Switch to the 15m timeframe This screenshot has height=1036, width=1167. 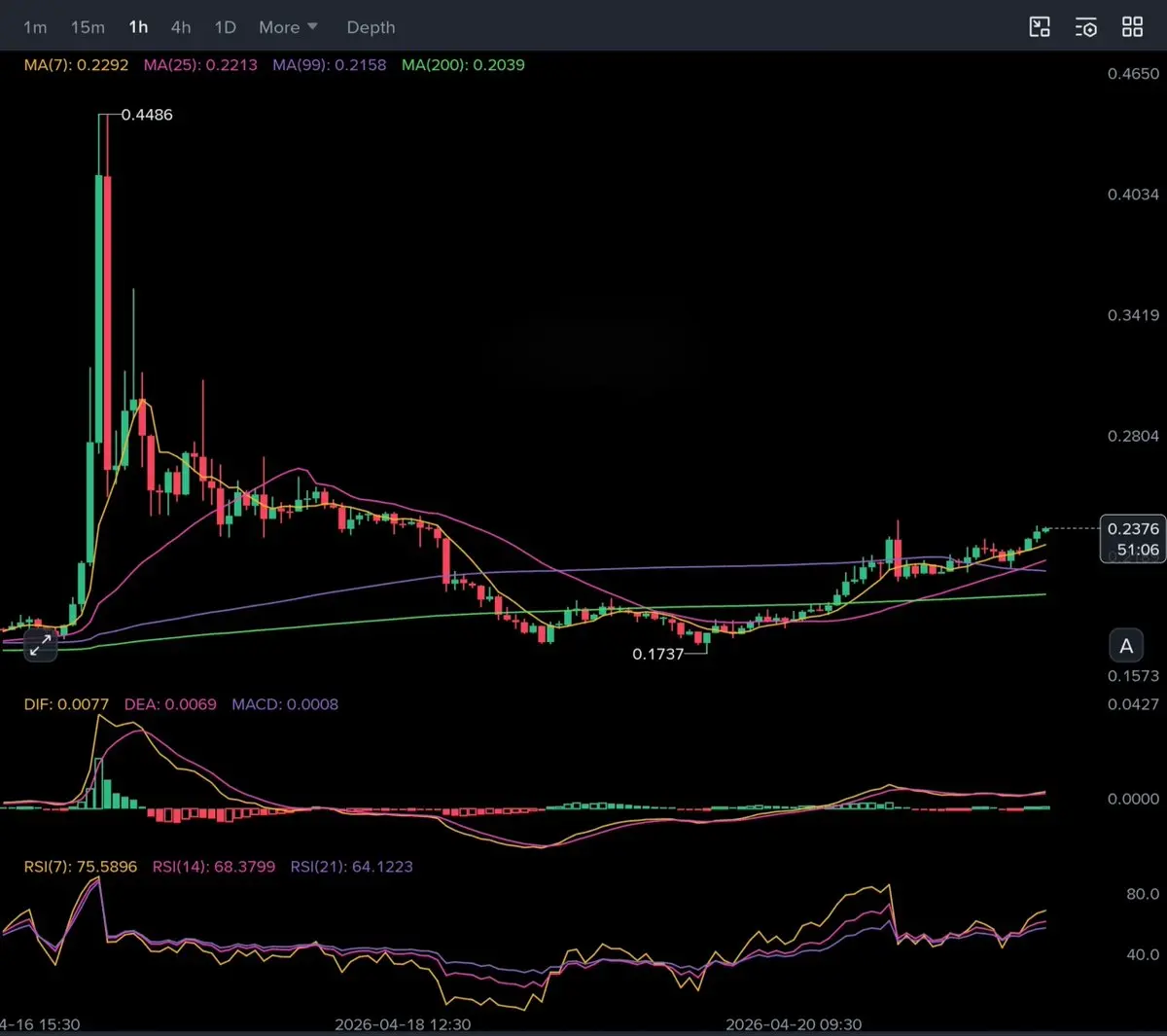[88, 27]
